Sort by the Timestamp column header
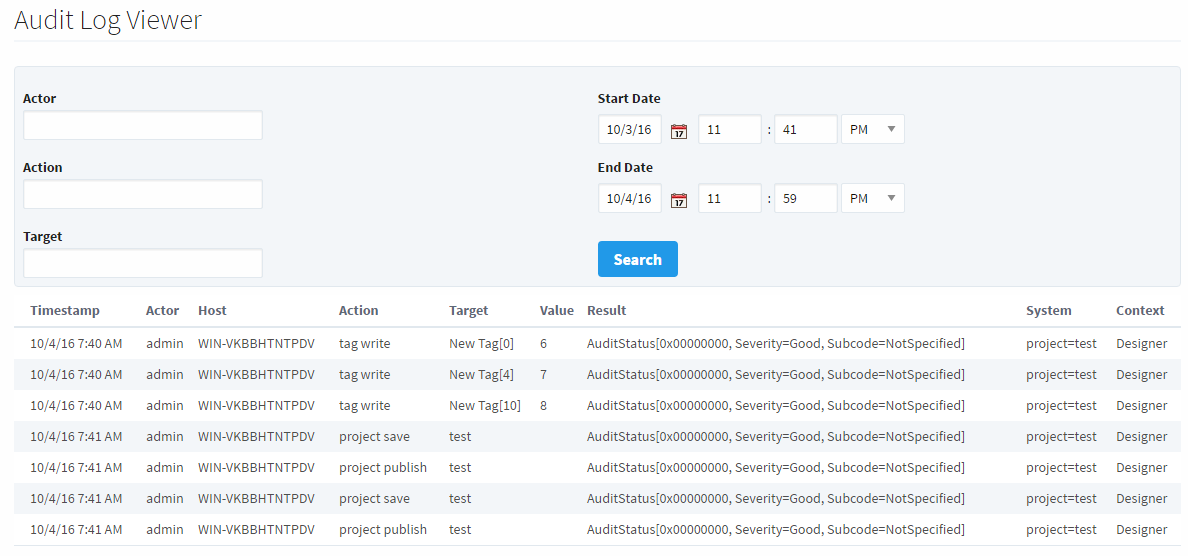1188x556 pixels. 65,310
